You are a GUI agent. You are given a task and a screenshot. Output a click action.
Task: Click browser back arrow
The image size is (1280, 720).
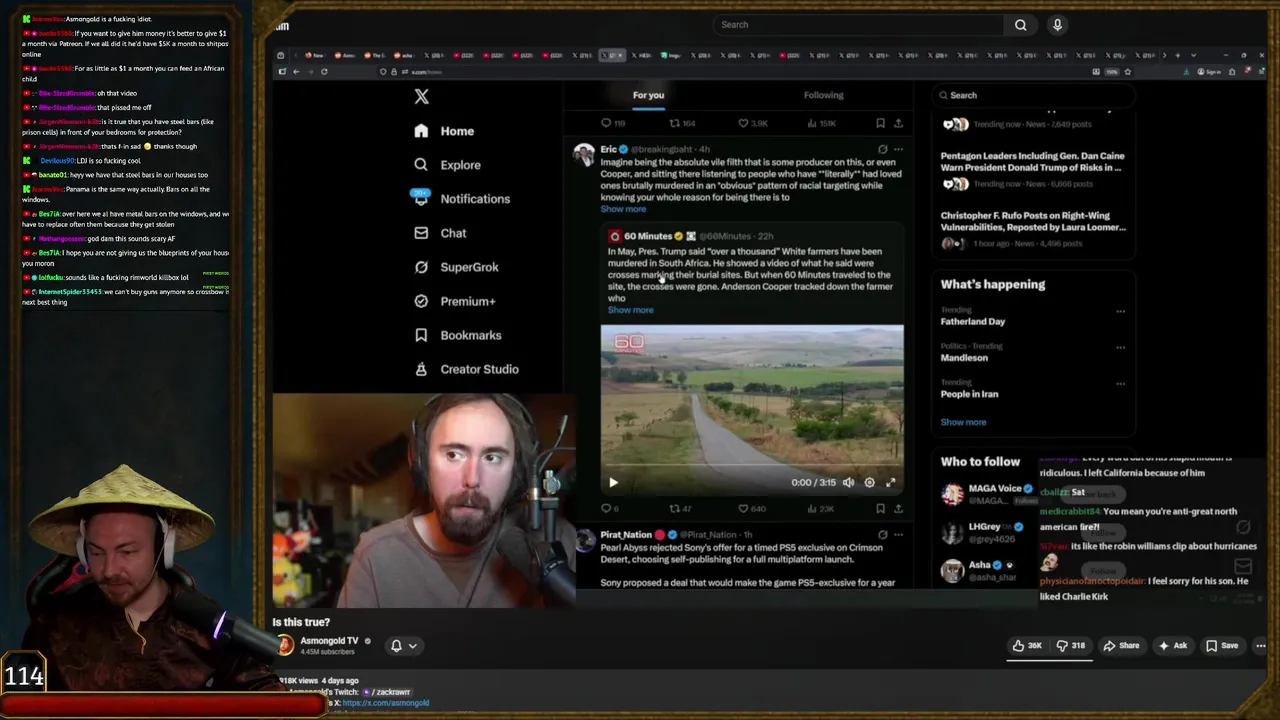coord(296,72)
